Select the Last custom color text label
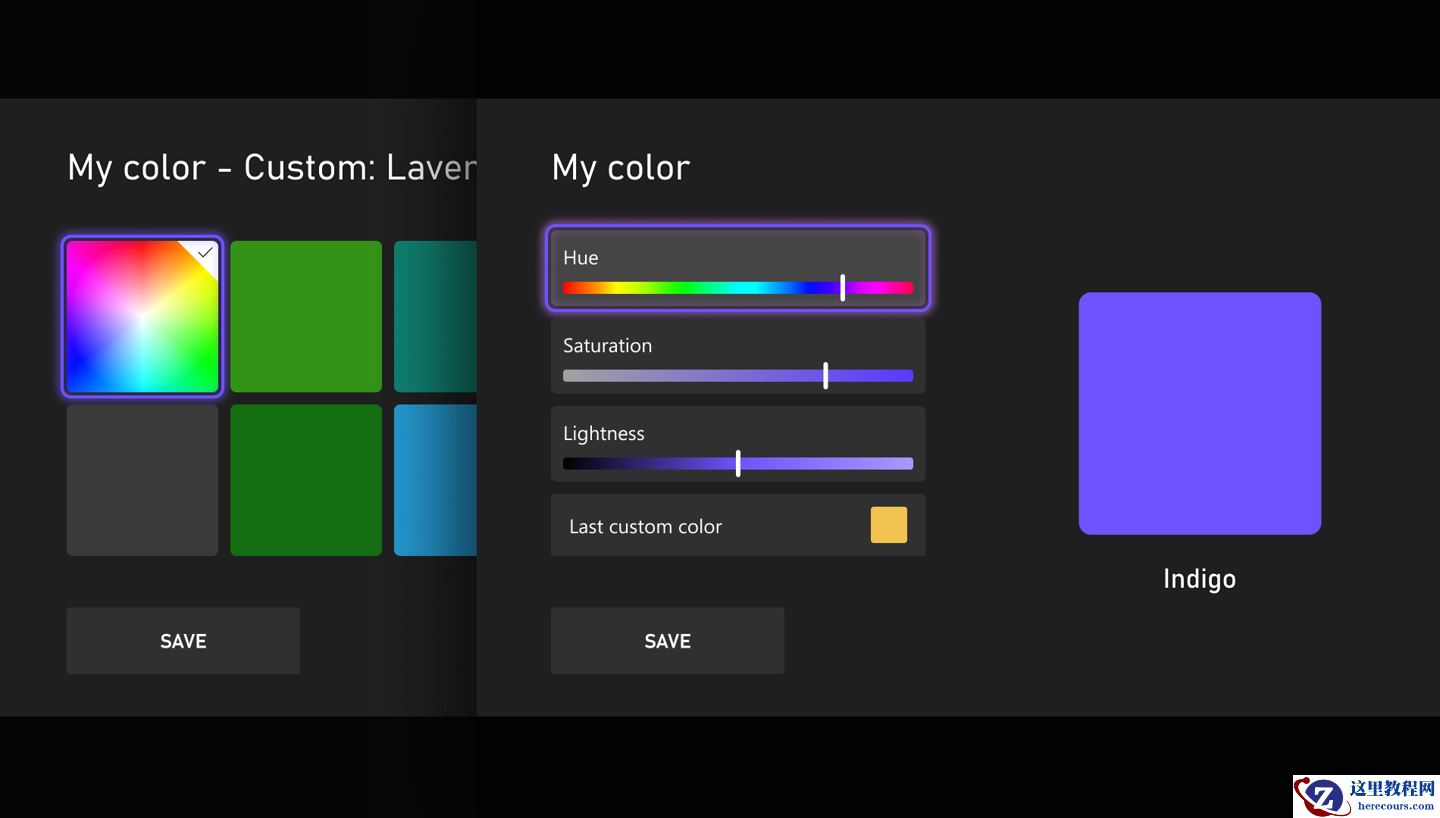 click(x=645, y=526)
